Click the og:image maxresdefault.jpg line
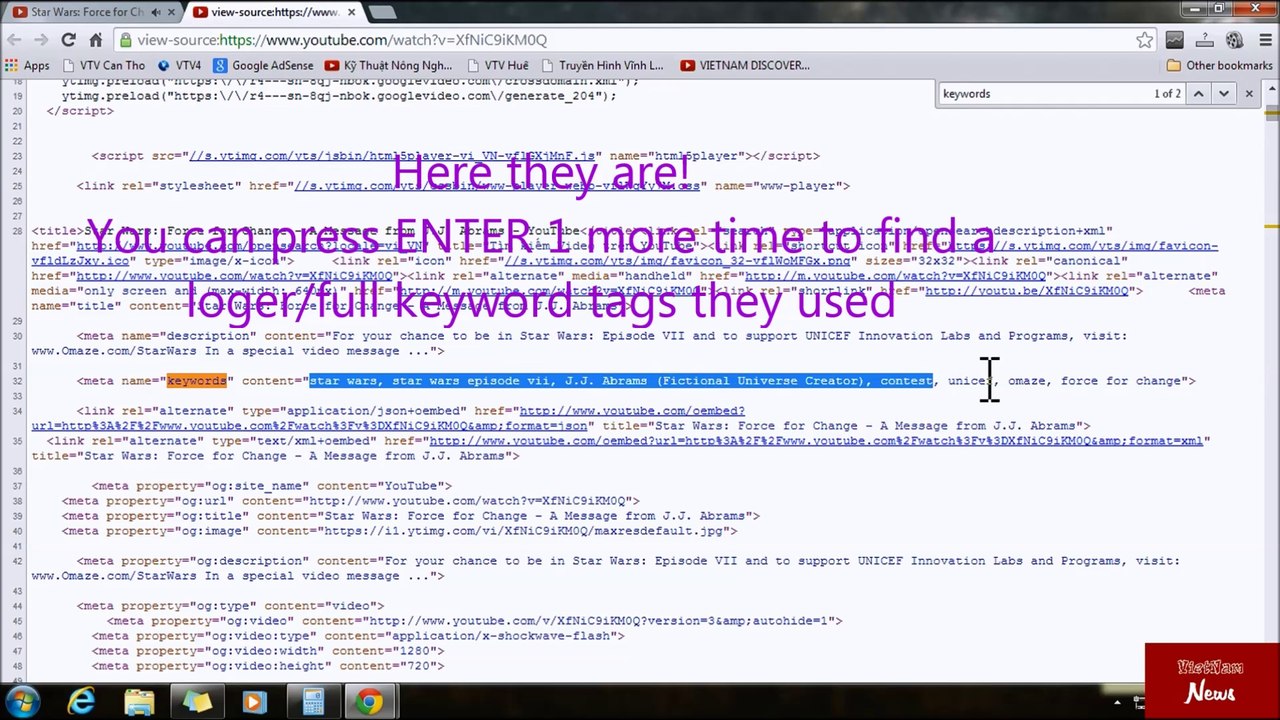Viewport: 1280px width, 720px height. 399,531
